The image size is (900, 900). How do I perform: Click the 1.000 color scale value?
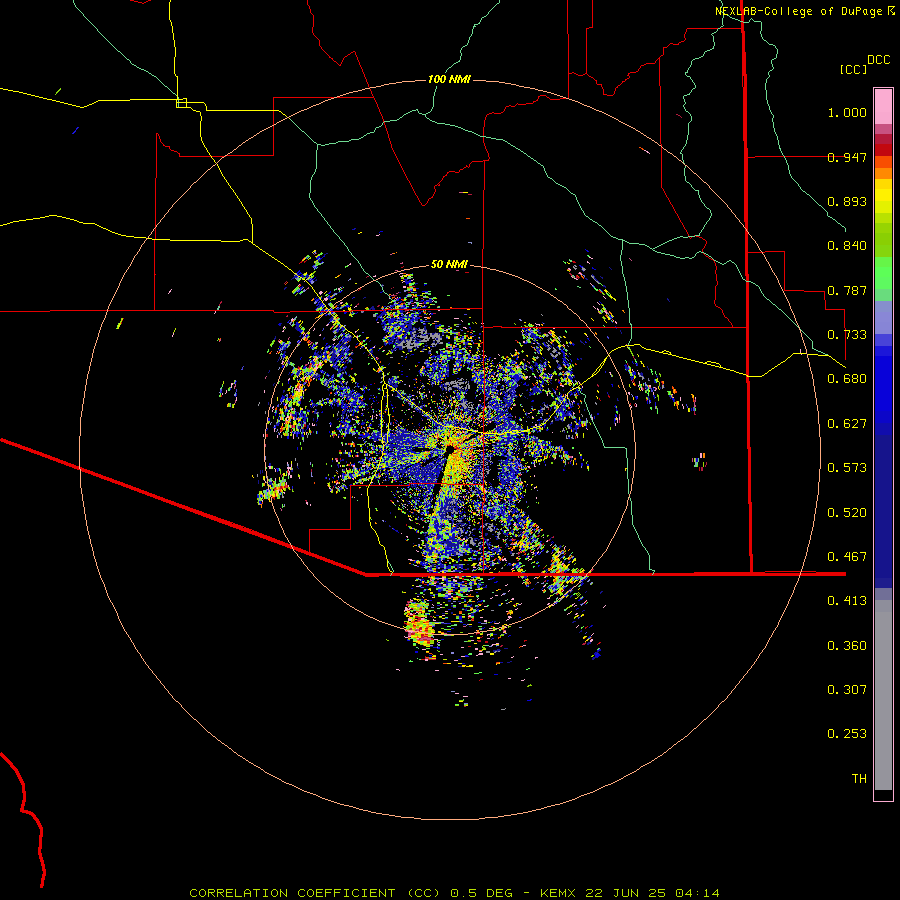(847, 112)
